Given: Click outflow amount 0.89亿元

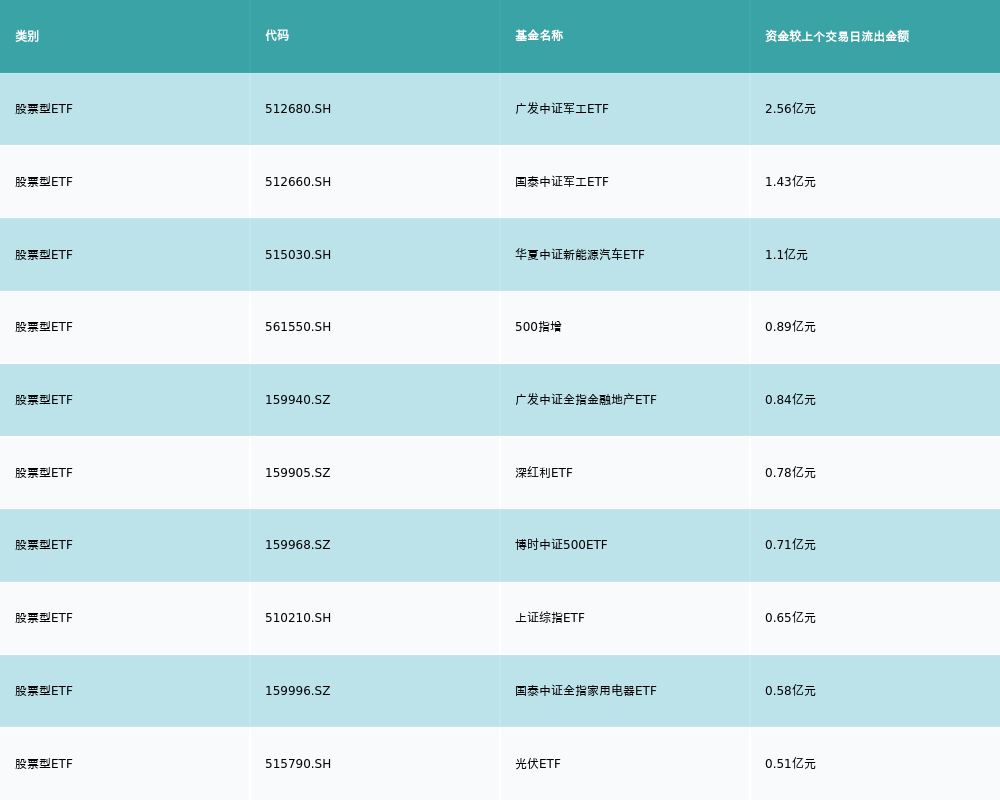Looking at the screenshot, I should click(x=790, y=327).
